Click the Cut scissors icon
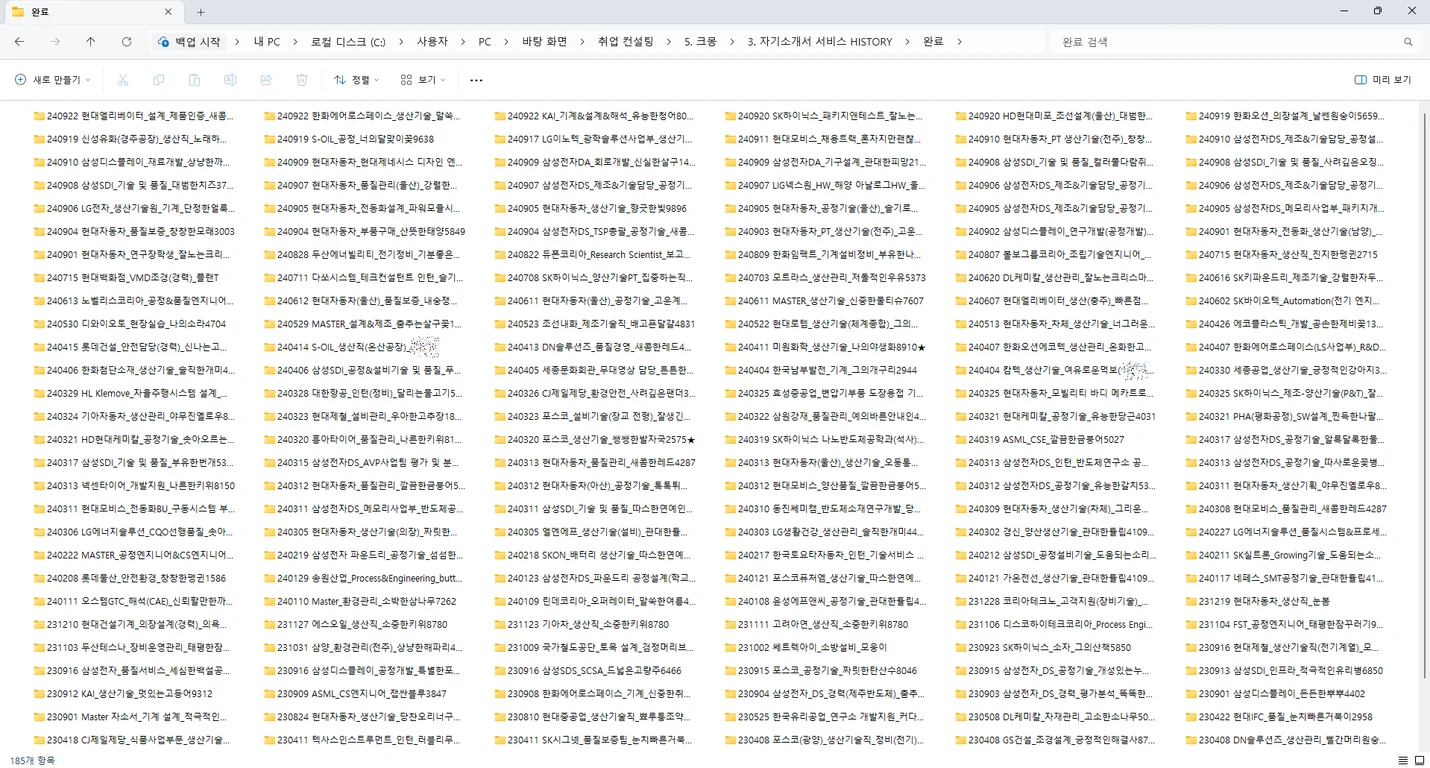The height and width of the screenshot is (768, 1430). click(x=123, y=80)
